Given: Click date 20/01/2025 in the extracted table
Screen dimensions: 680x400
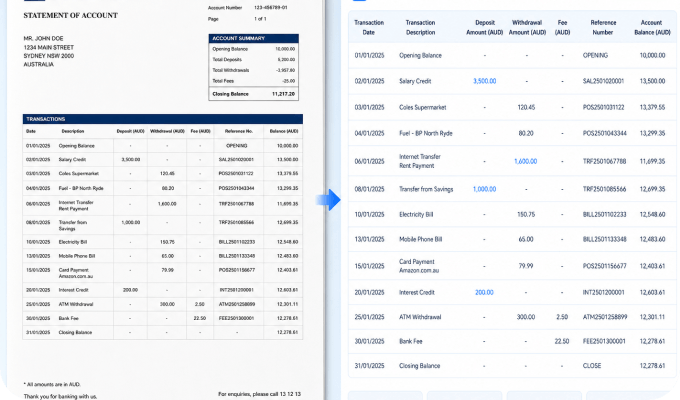Looking at the screenshot, I should coord(369,292).
